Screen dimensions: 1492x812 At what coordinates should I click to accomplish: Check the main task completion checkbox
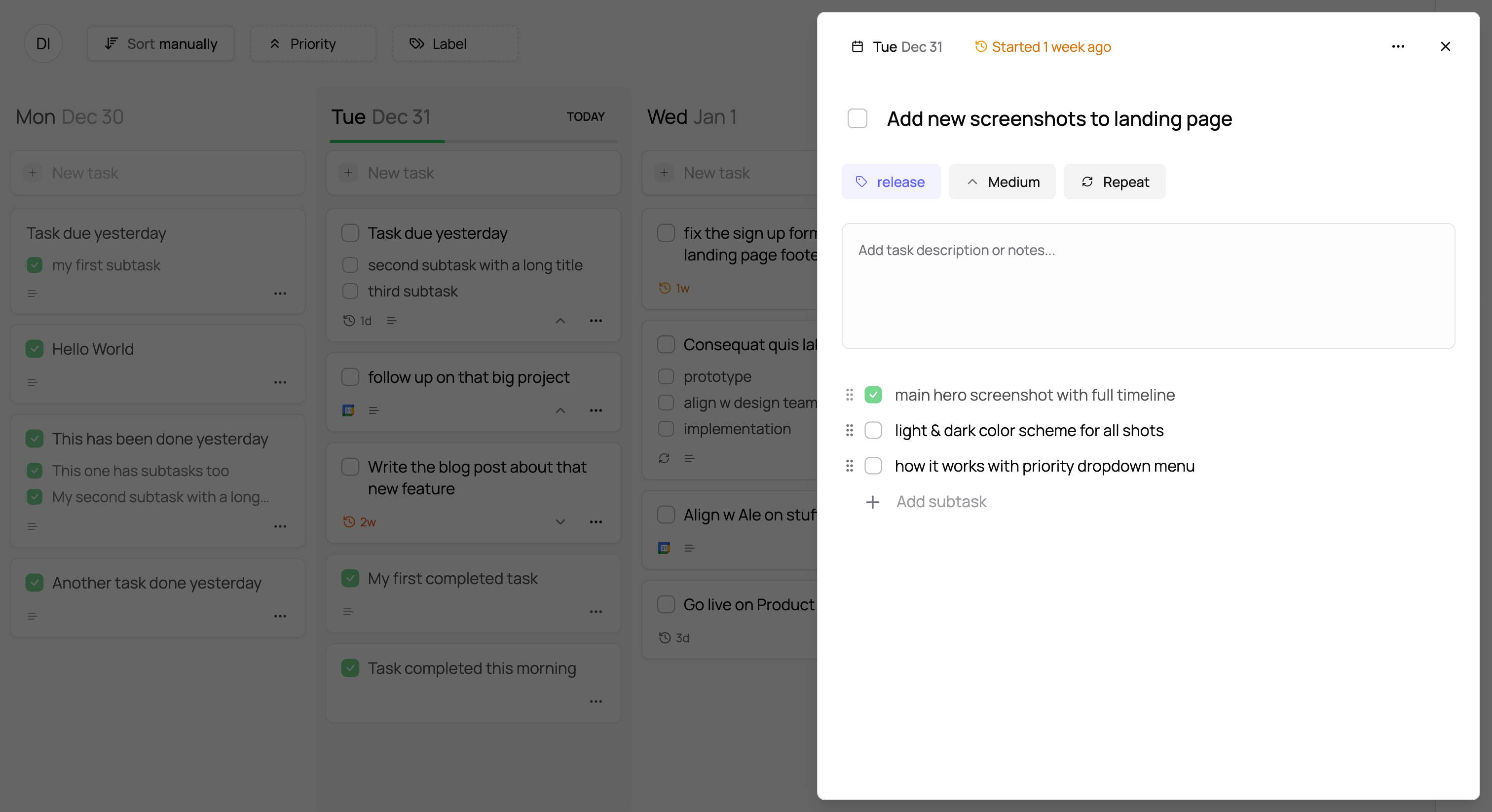(x=857, y=119)
